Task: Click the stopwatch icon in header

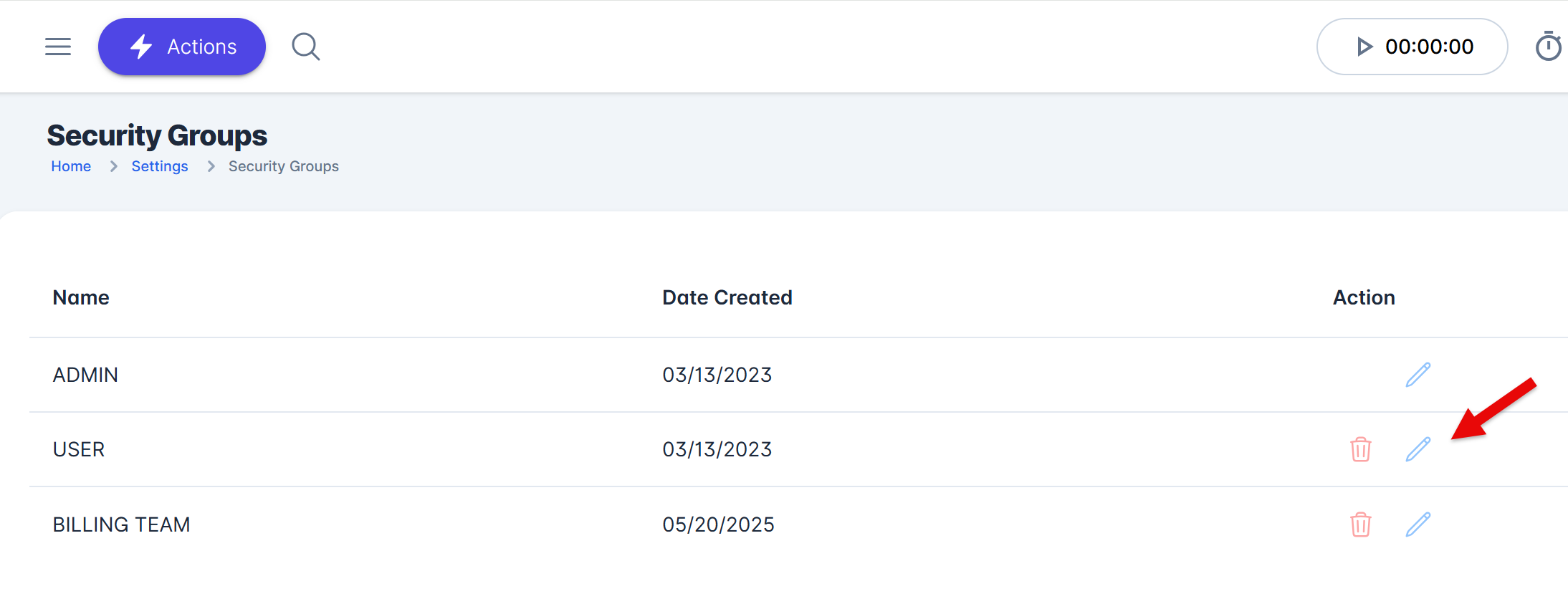Action: coord(1548,47)
